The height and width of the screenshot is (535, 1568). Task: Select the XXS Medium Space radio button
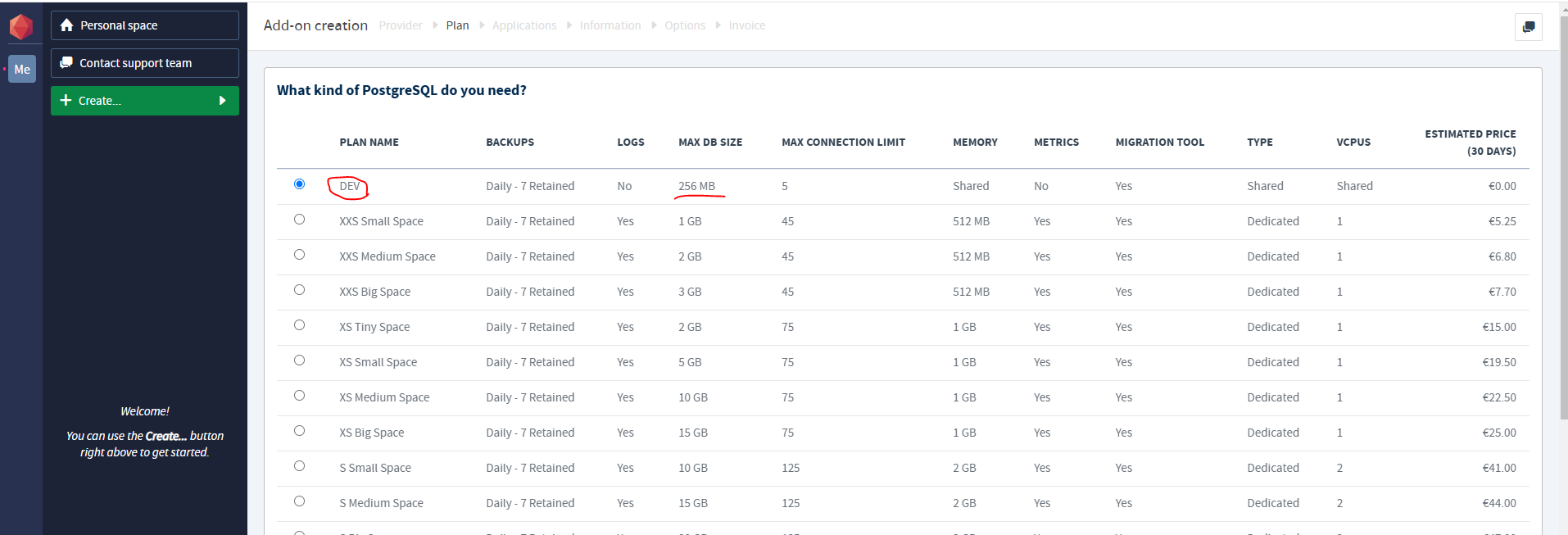(299, 254)
